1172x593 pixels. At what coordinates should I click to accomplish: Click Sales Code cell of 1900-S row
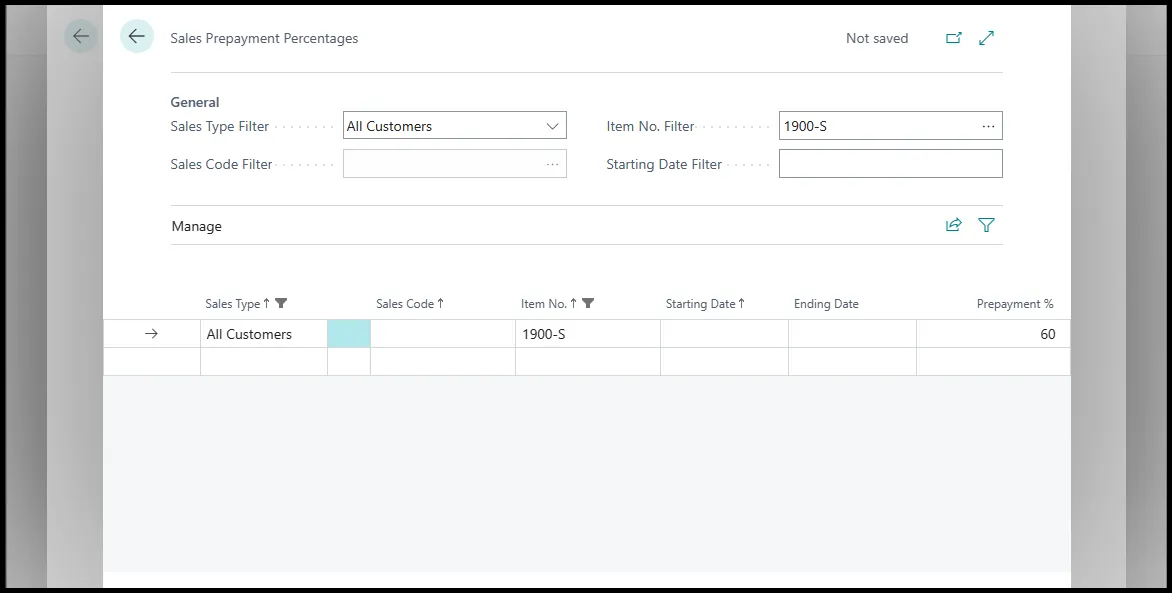pyautogui.click(x=442, y=334)
